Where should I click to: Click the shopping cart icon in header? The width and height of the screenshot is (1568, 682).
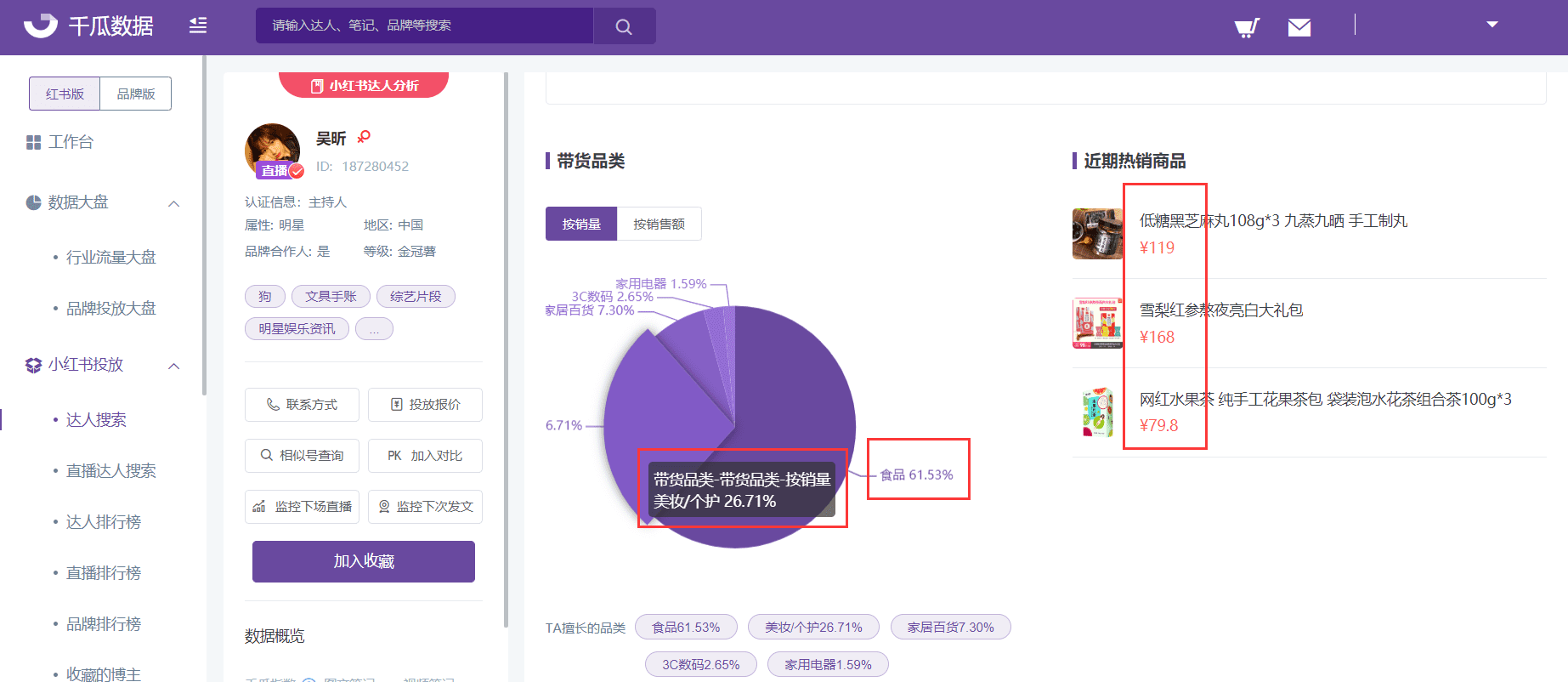(1246, 28)
